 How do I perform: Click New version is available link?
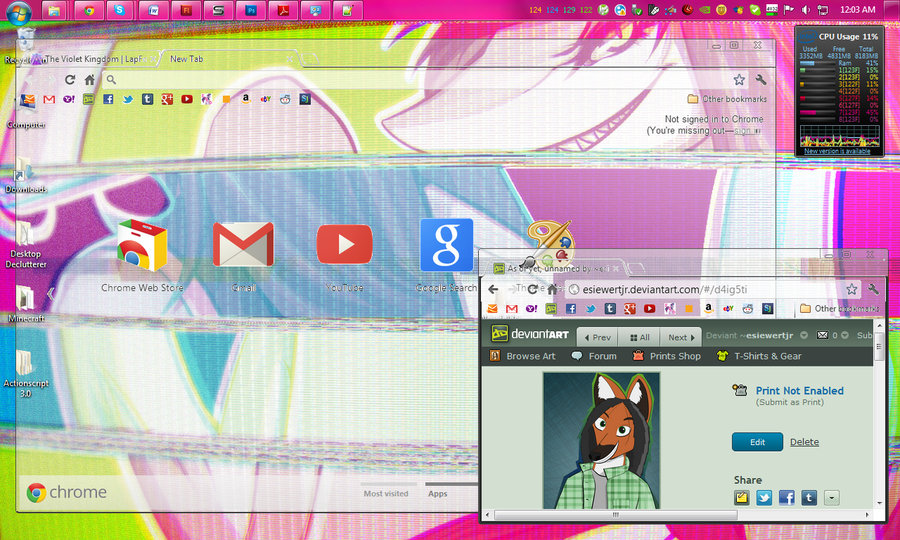[837, 151]
